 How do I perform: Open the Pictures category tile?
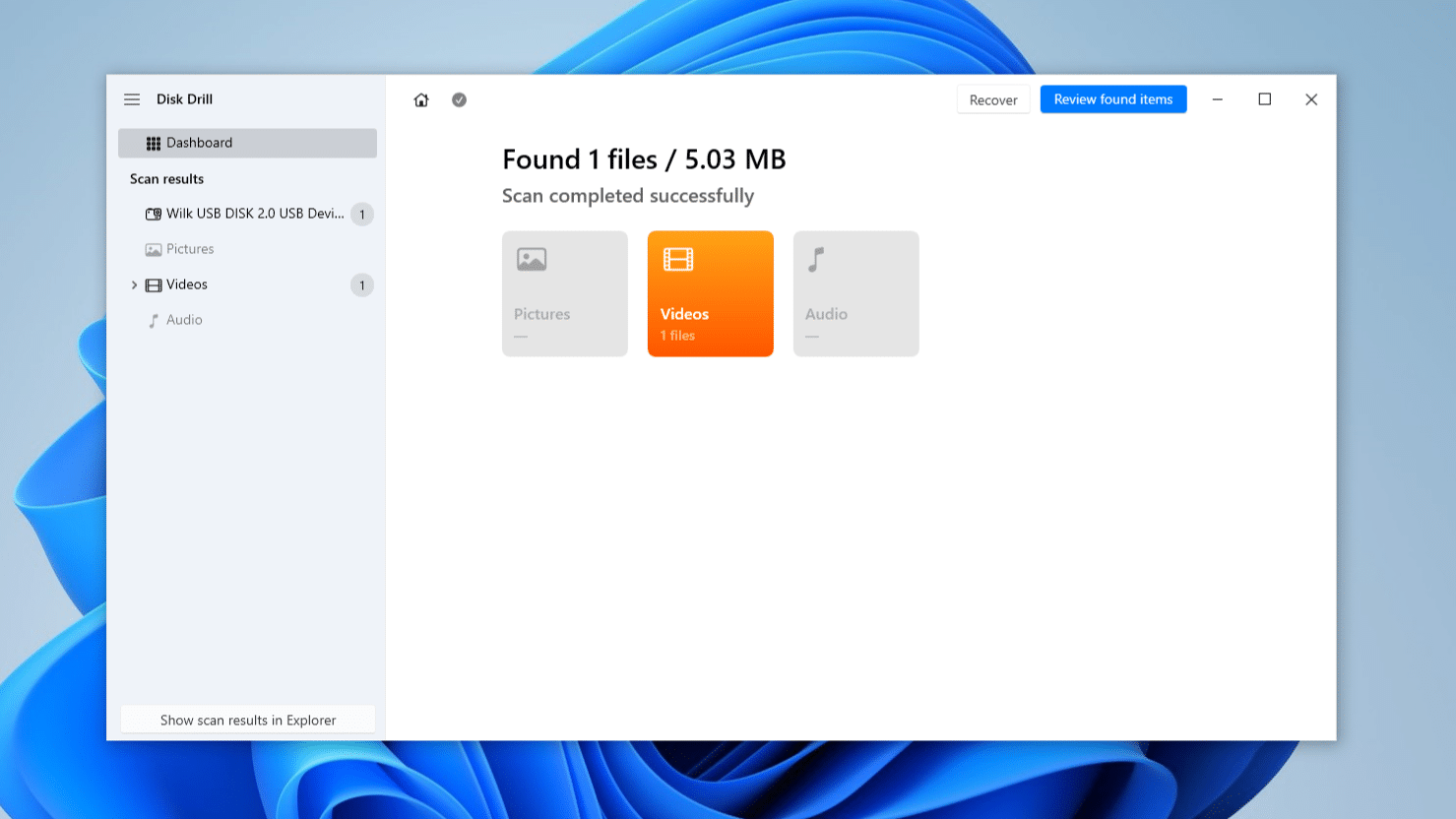(565, 293)
